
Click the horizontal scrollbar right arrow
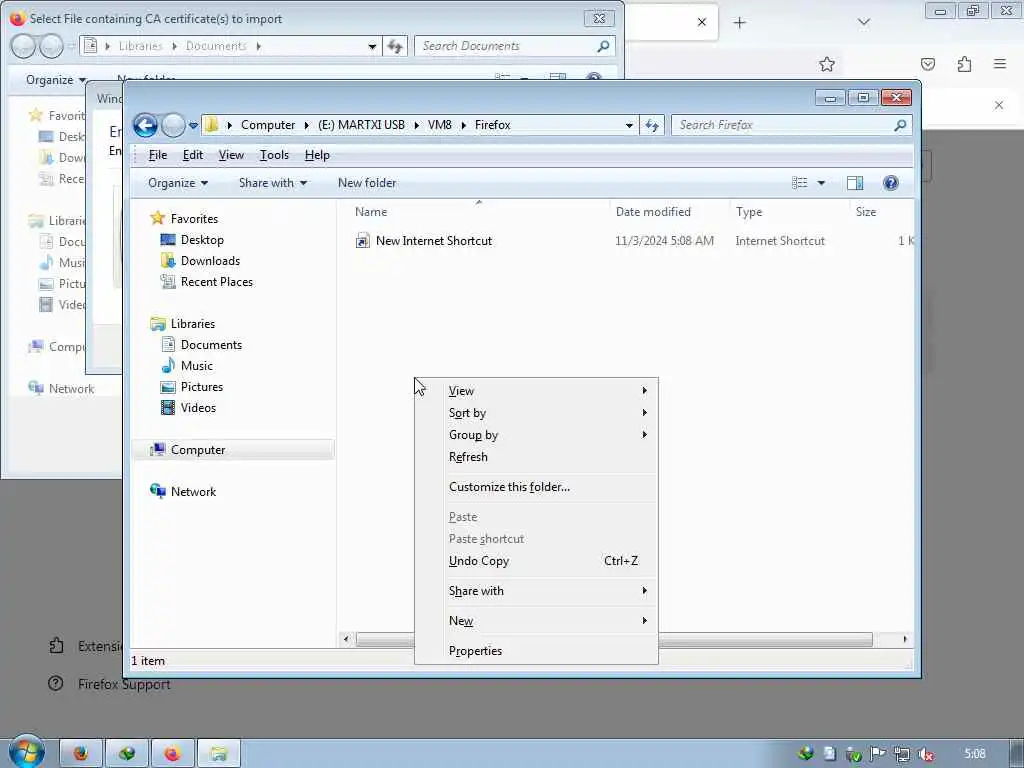[904, 639]
